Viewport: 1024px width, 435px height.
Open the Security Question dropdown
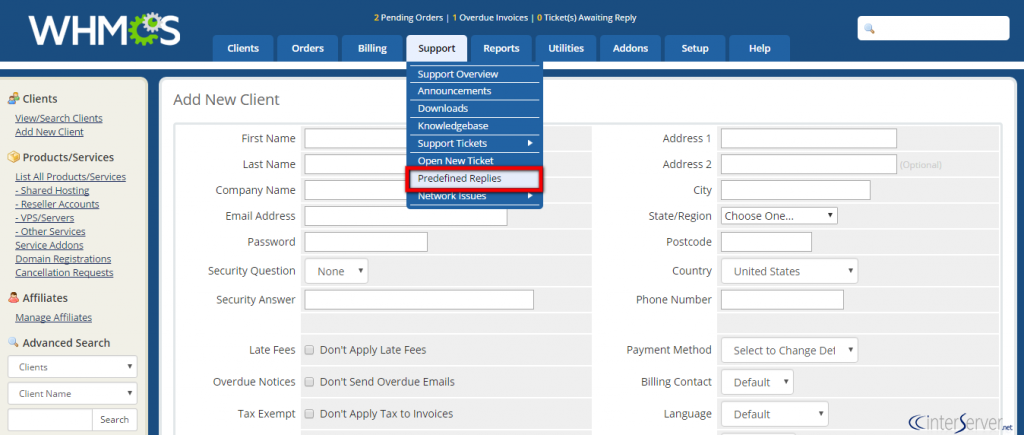point(336,271)
